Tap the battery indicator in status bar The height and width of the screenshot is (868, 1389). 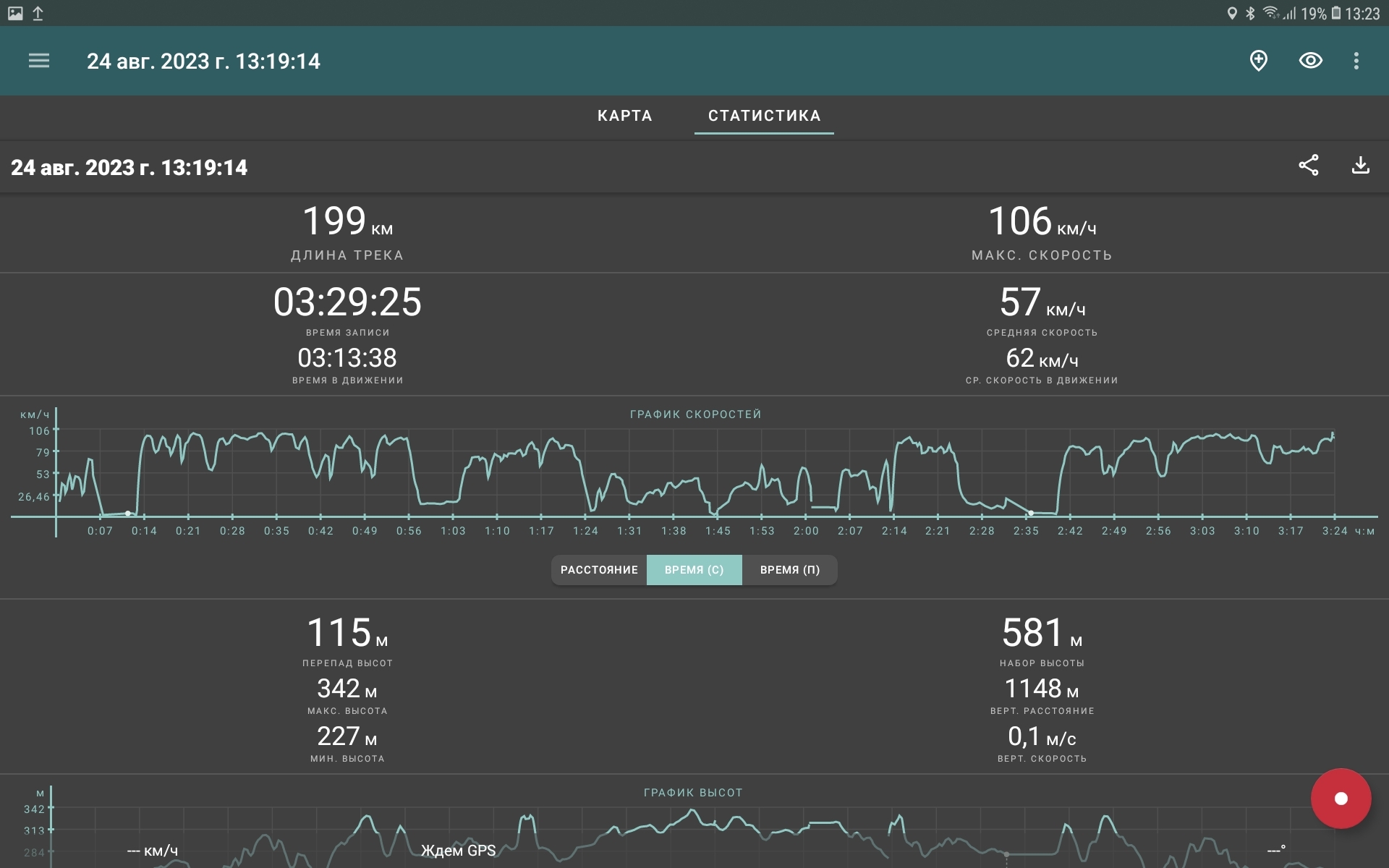tap(1336, 13)
